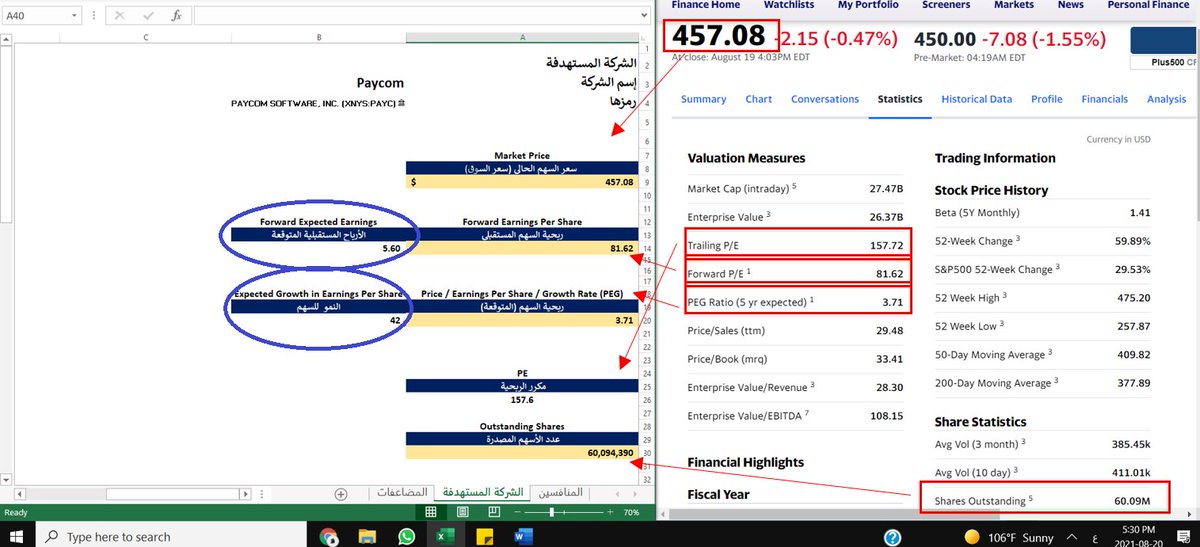Switch to الشركة المستهدفة sheet tab

[482, 493]
